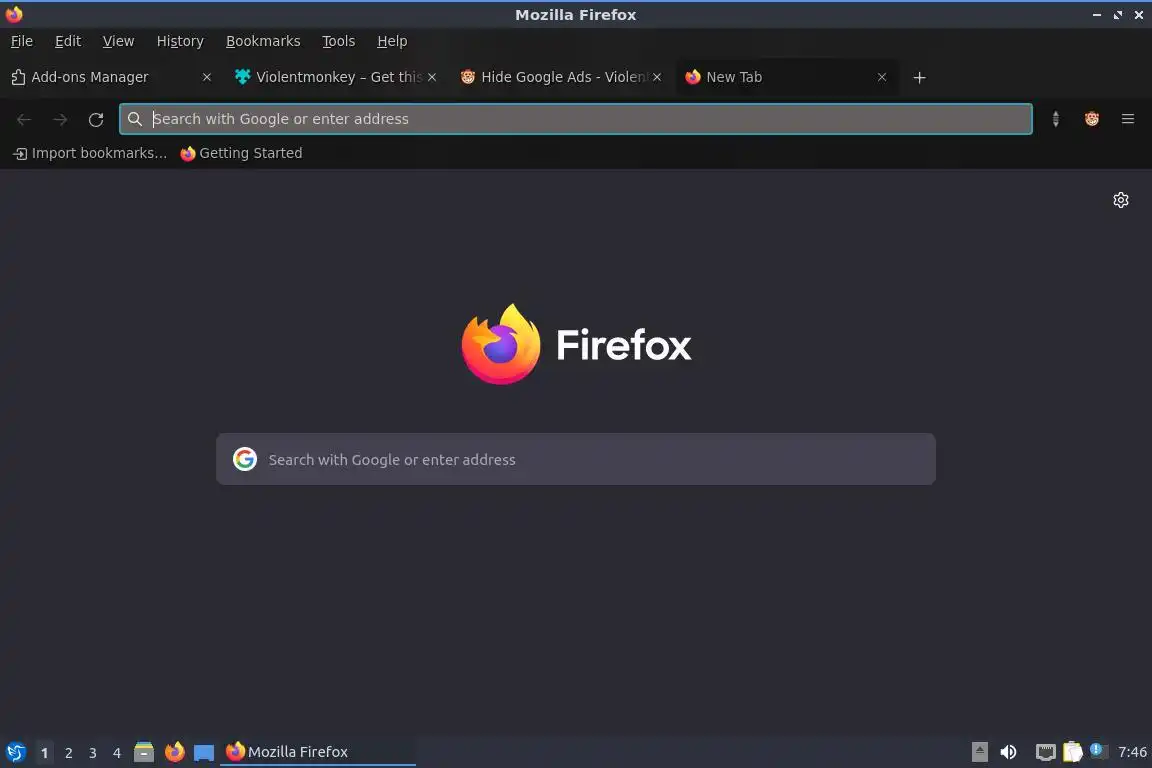This screenshot has width=1152, height=768.
Task: Open the Getting Started bookmark
Action: point(241,153)
